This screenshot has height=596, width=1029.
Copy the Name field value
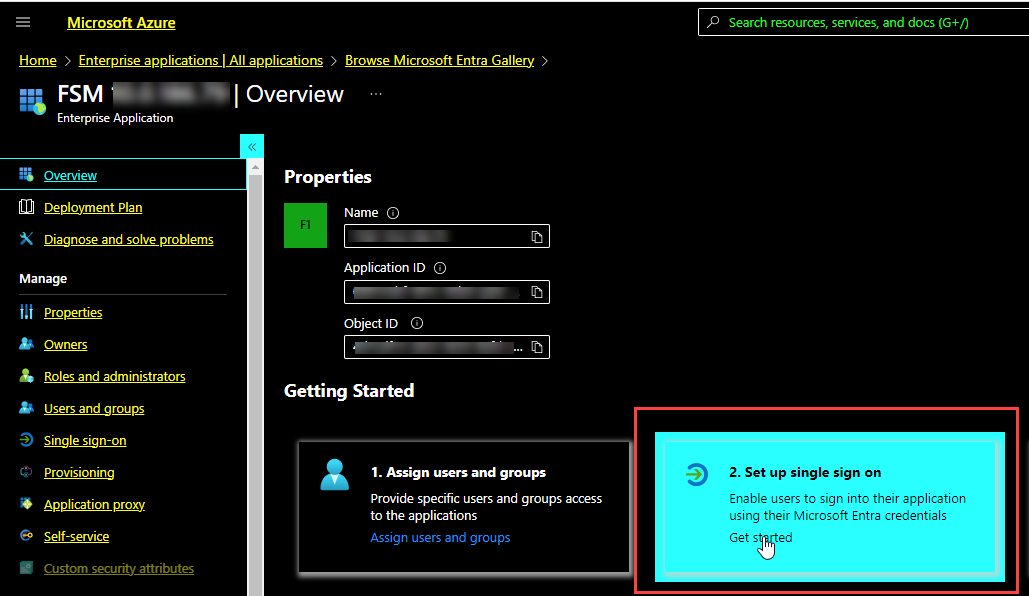click(x=537, y=237)
